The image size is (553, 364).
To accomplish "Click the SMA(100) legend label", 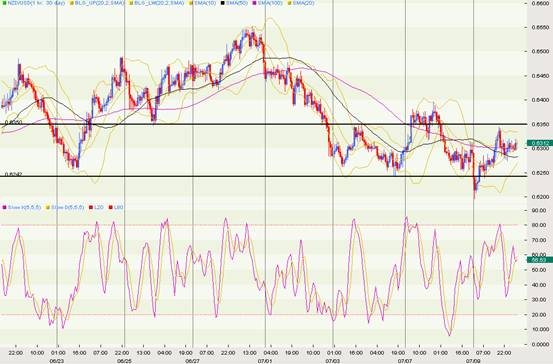I will point(271,3).
